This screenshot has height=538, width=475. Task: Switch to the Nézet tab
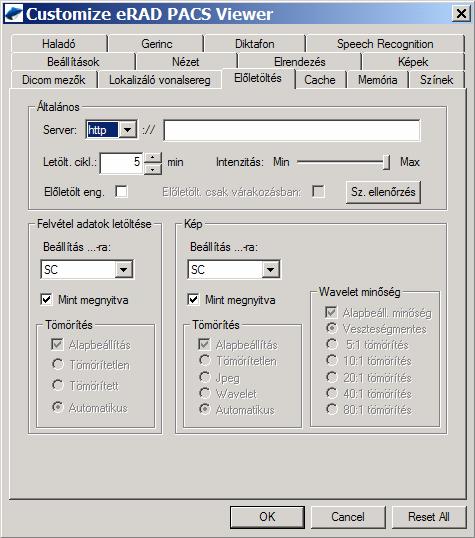pos(186,62)
